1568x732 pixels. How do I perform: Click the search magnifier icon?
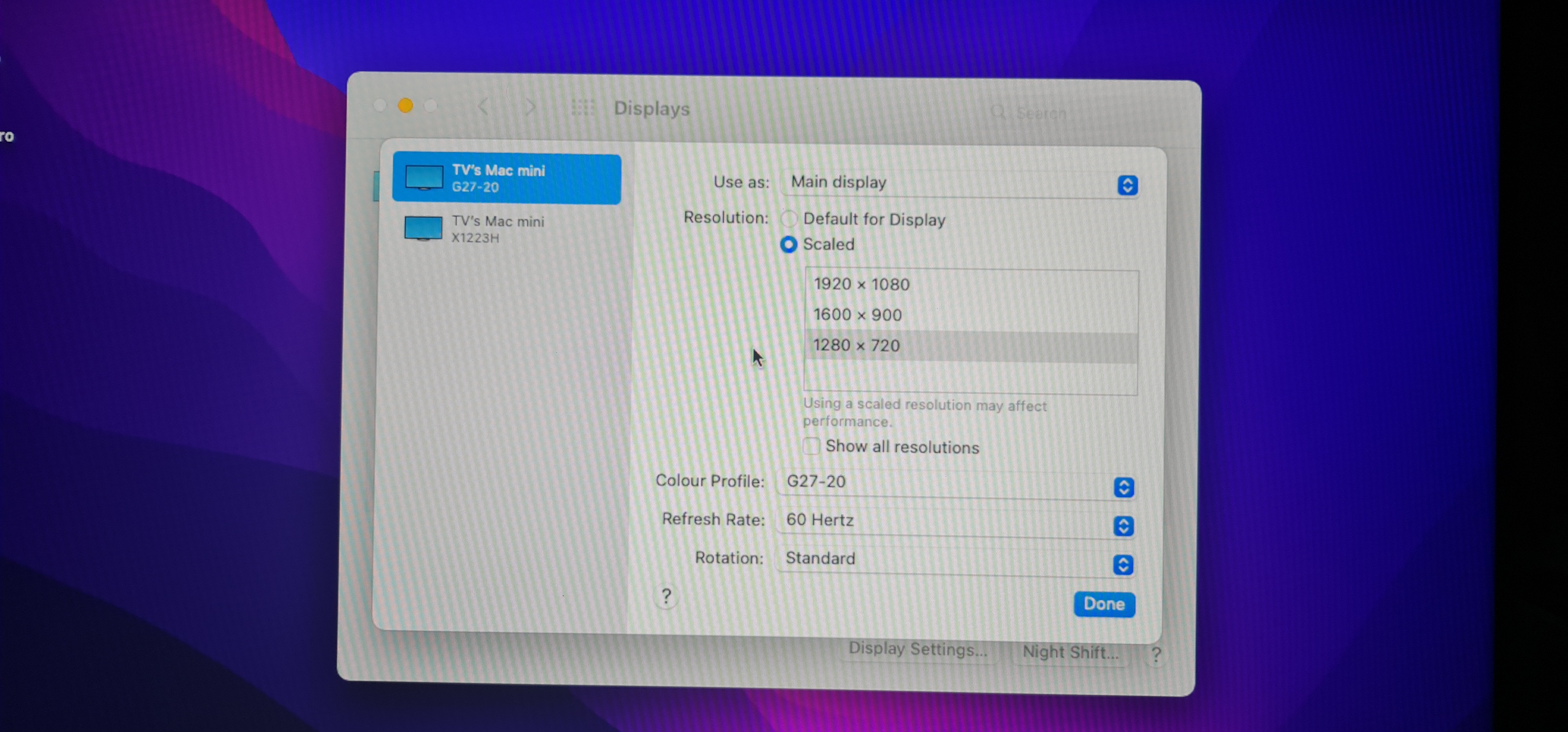(x=998, y=112)
